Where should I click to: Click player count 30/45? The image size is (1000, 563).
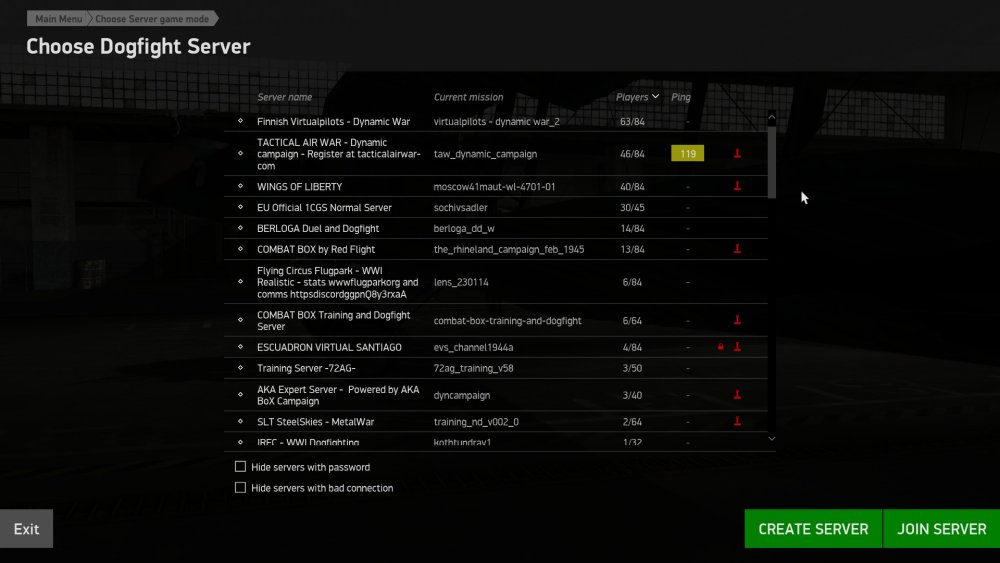point(632,207)
